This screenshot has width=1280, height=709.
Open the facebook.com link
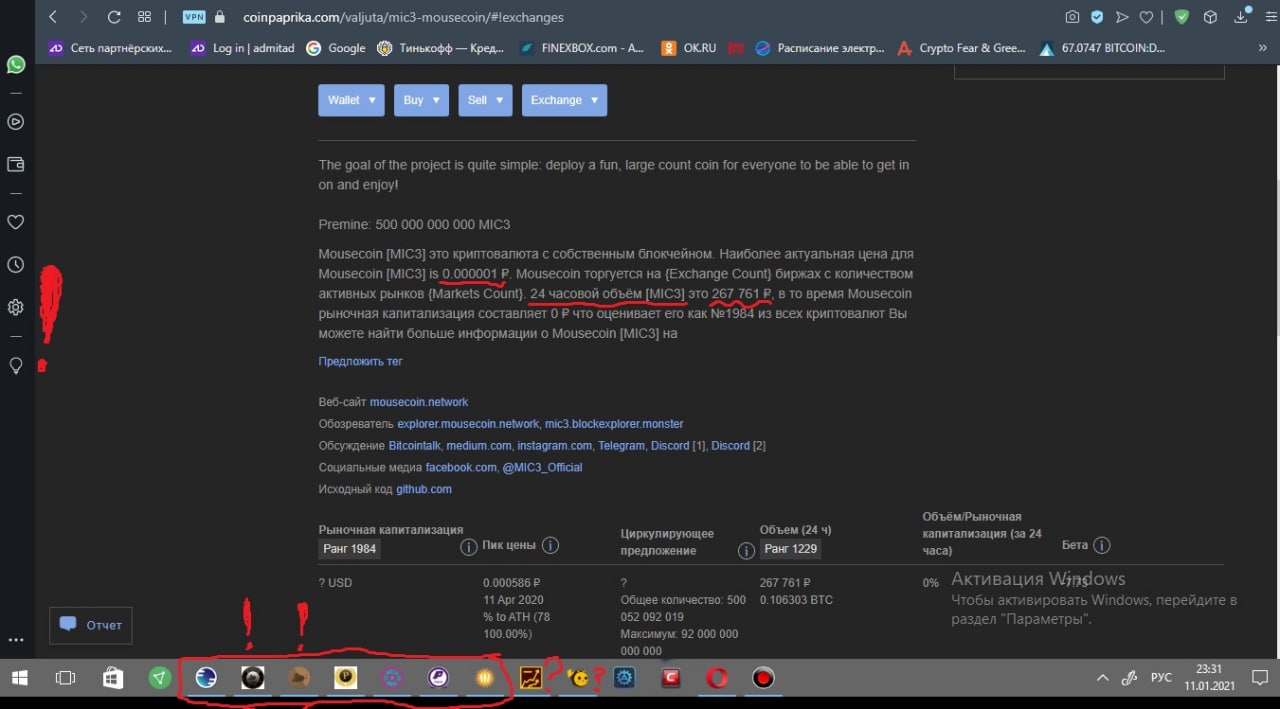point(461,468)
